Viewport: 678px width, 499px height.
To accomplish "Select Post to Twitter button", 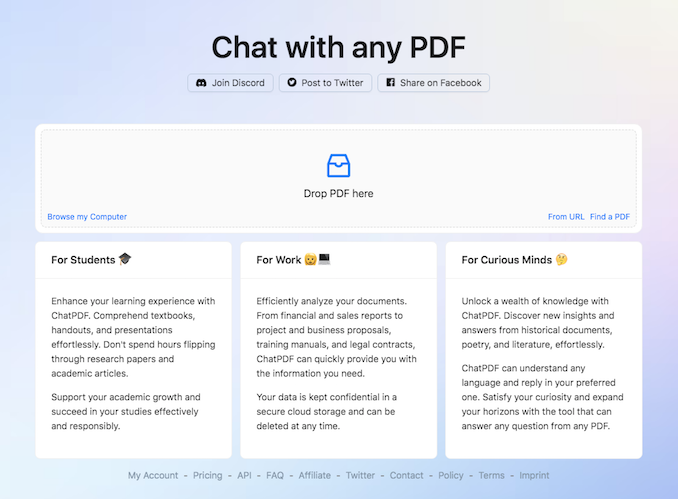I will pos(325,83).
